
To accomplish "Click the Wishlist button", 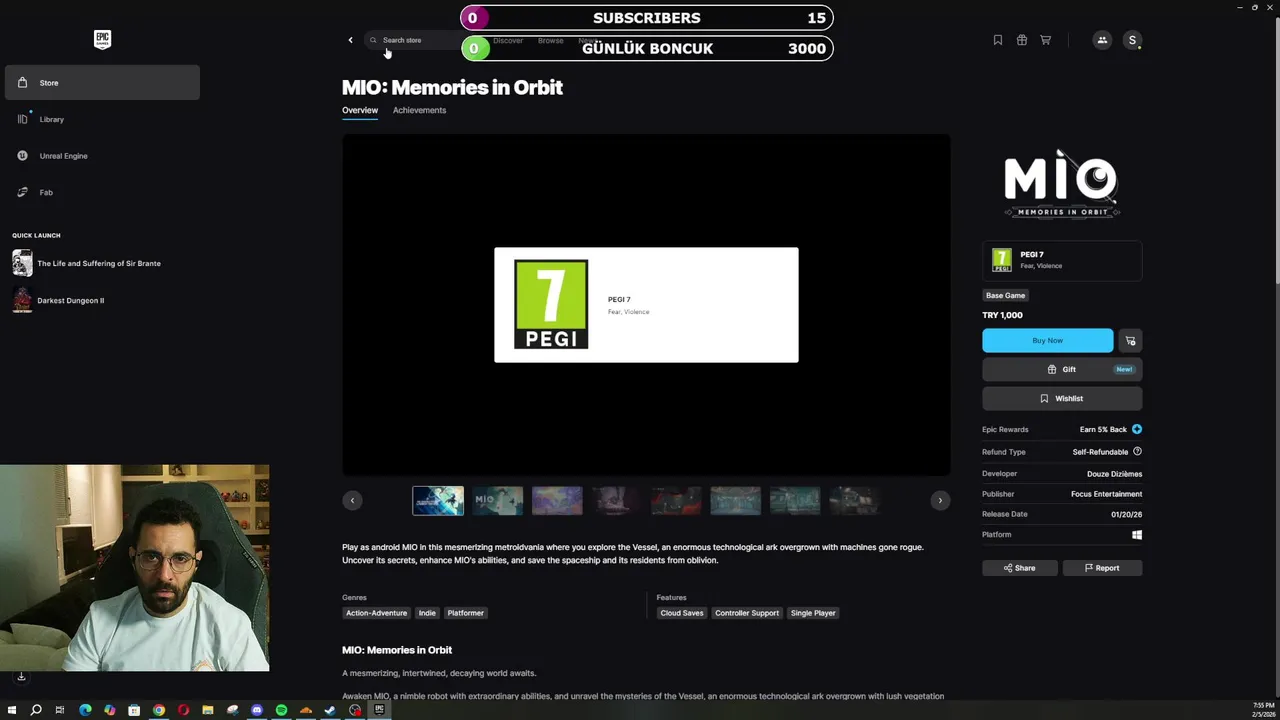I will click(x=1062, y=398).
